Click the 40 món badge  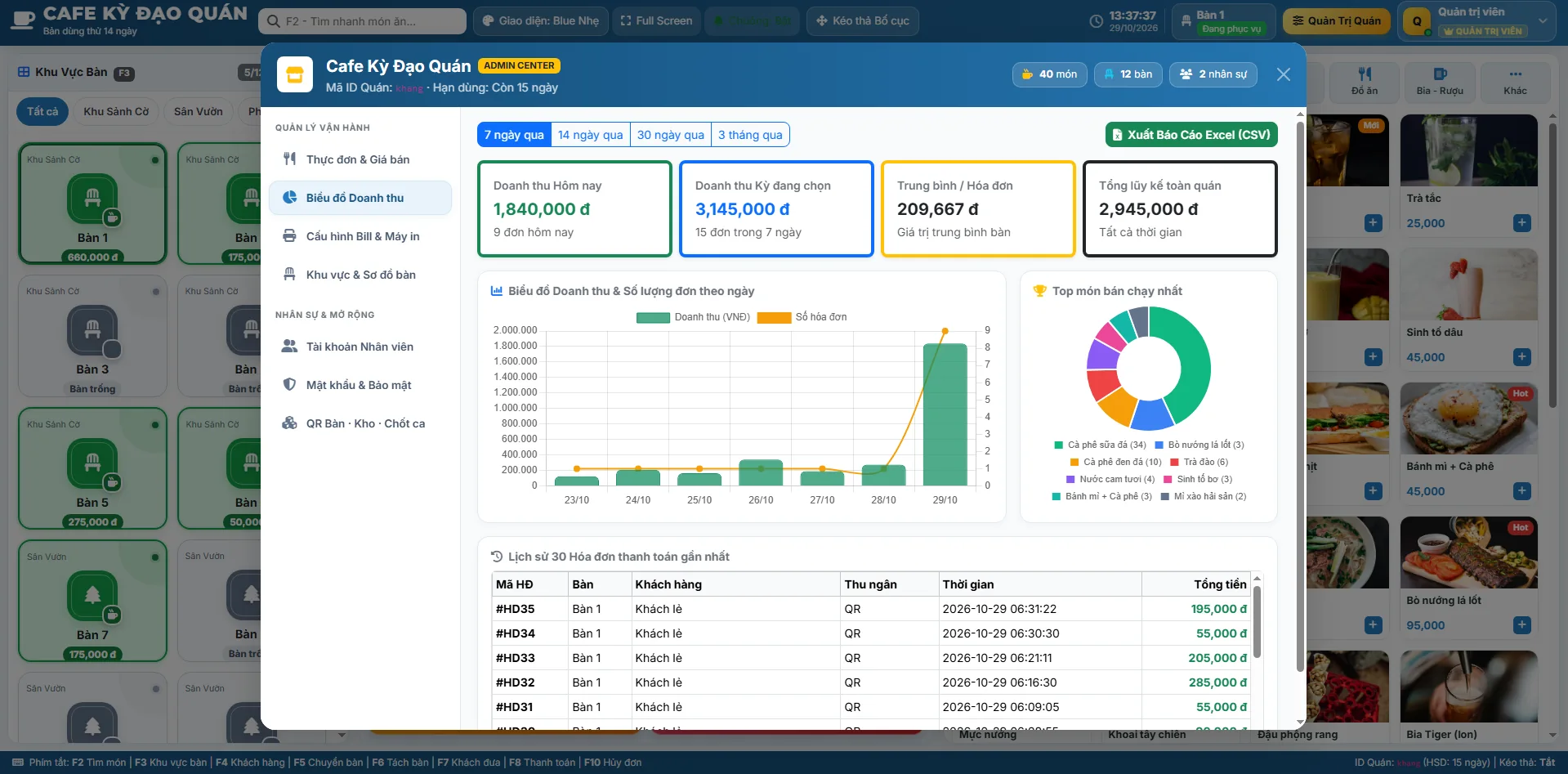click(x=1050, y=74)
